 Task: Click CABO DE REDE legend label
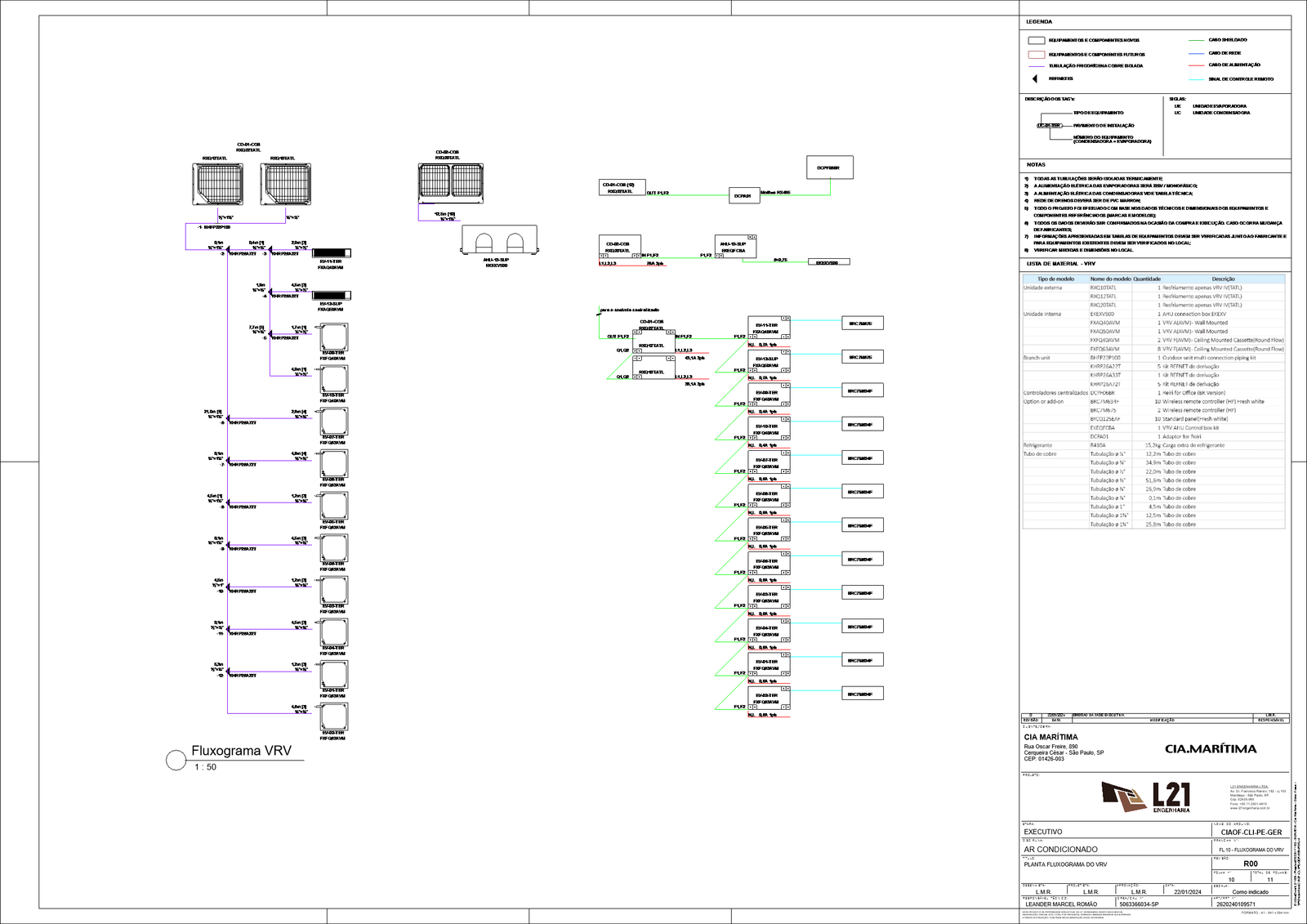[1224, 53]
